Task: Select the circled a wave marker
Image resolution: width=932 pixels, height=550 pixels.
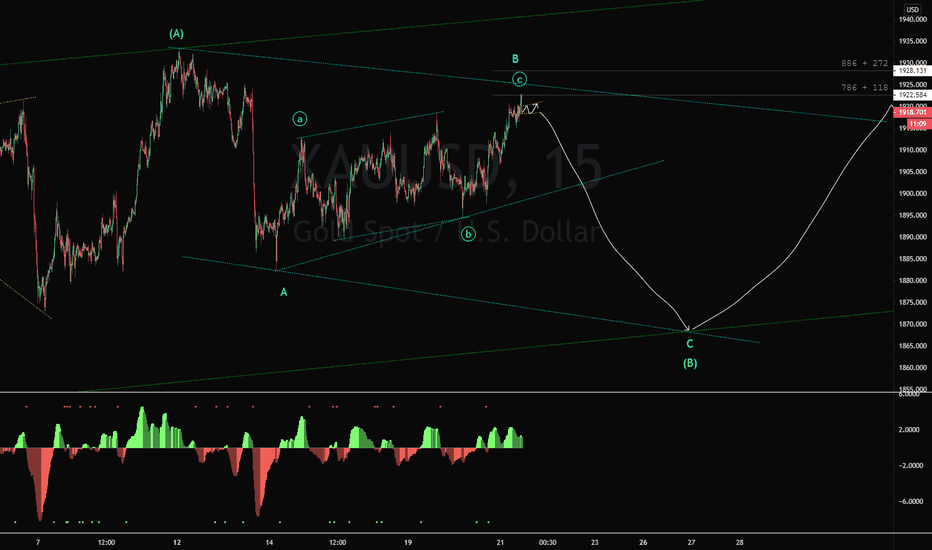Action: pos(300,119)
